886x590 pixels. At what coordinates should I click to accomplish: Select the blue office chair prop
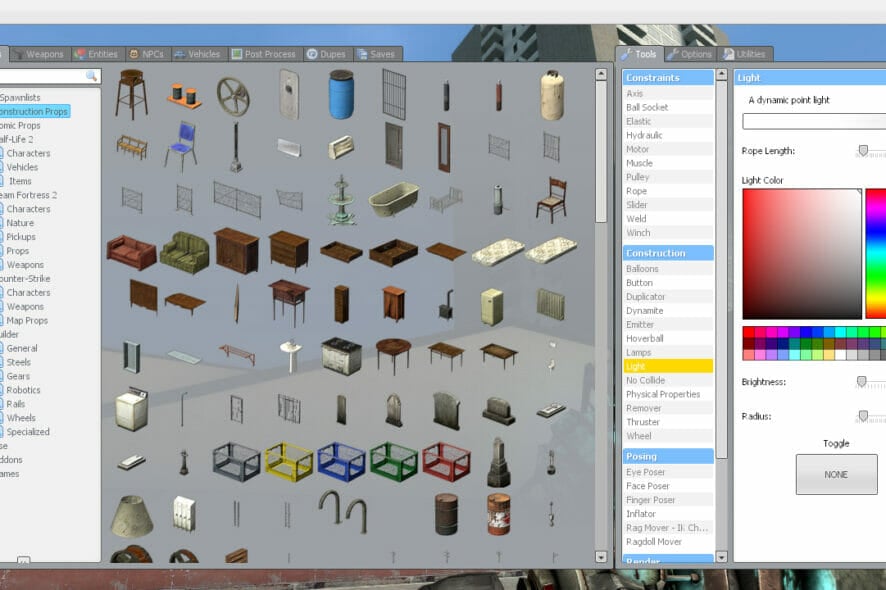point(182,147)
